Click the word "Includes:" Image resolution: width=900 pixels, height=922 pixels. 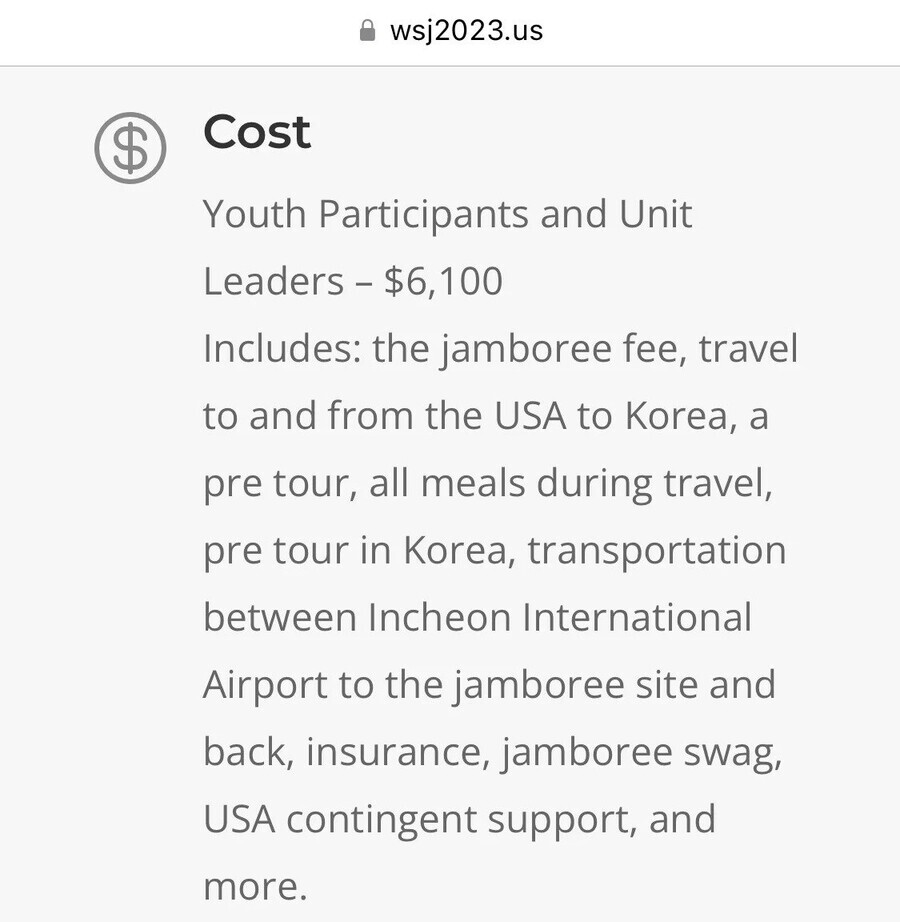[282, 349]
